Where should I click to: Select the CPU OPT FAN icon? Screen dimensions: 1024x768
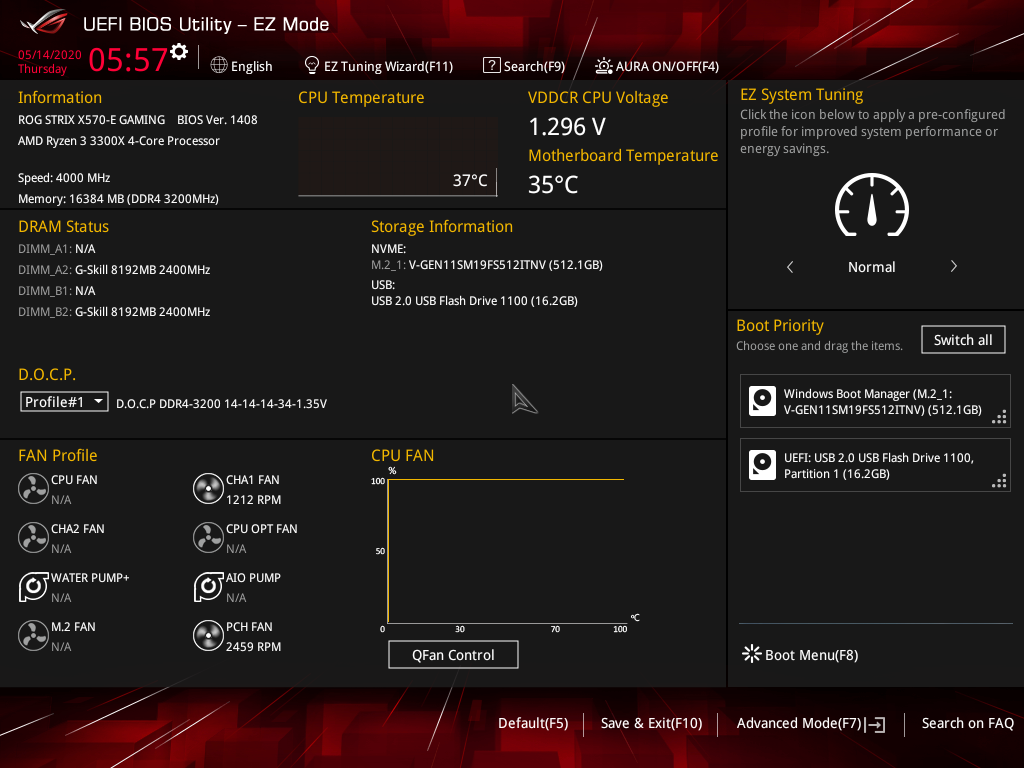(x=208, y=537)
